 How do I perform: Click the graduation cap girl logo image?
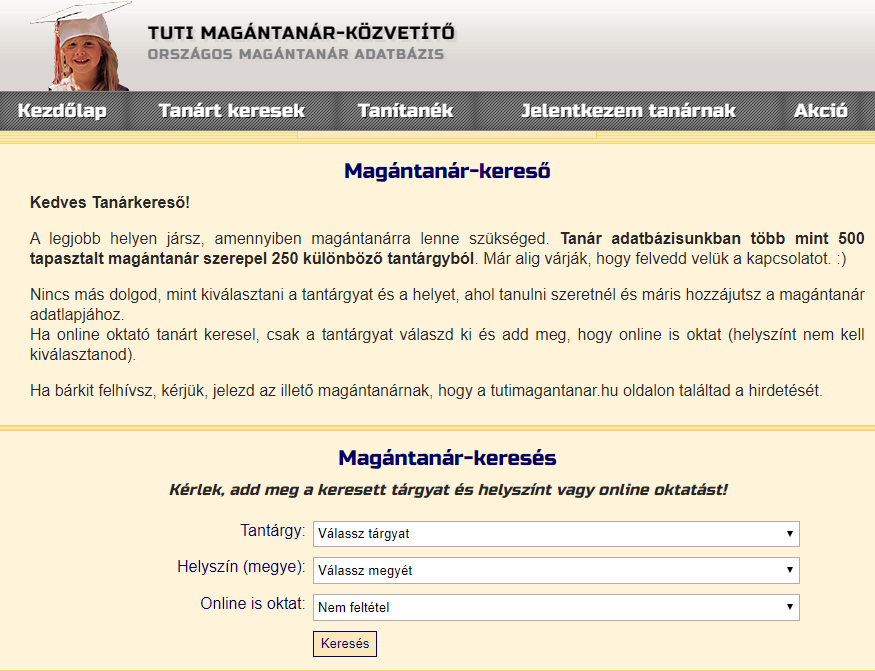pos(86,46)
